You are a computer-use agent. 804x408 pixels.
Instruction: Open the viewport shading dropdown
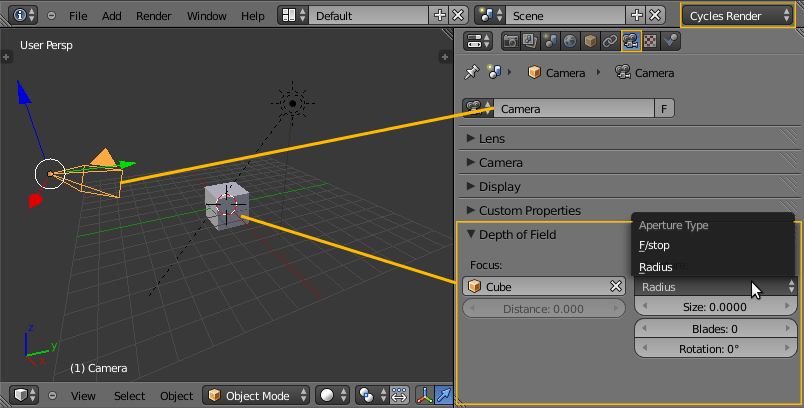332,395
